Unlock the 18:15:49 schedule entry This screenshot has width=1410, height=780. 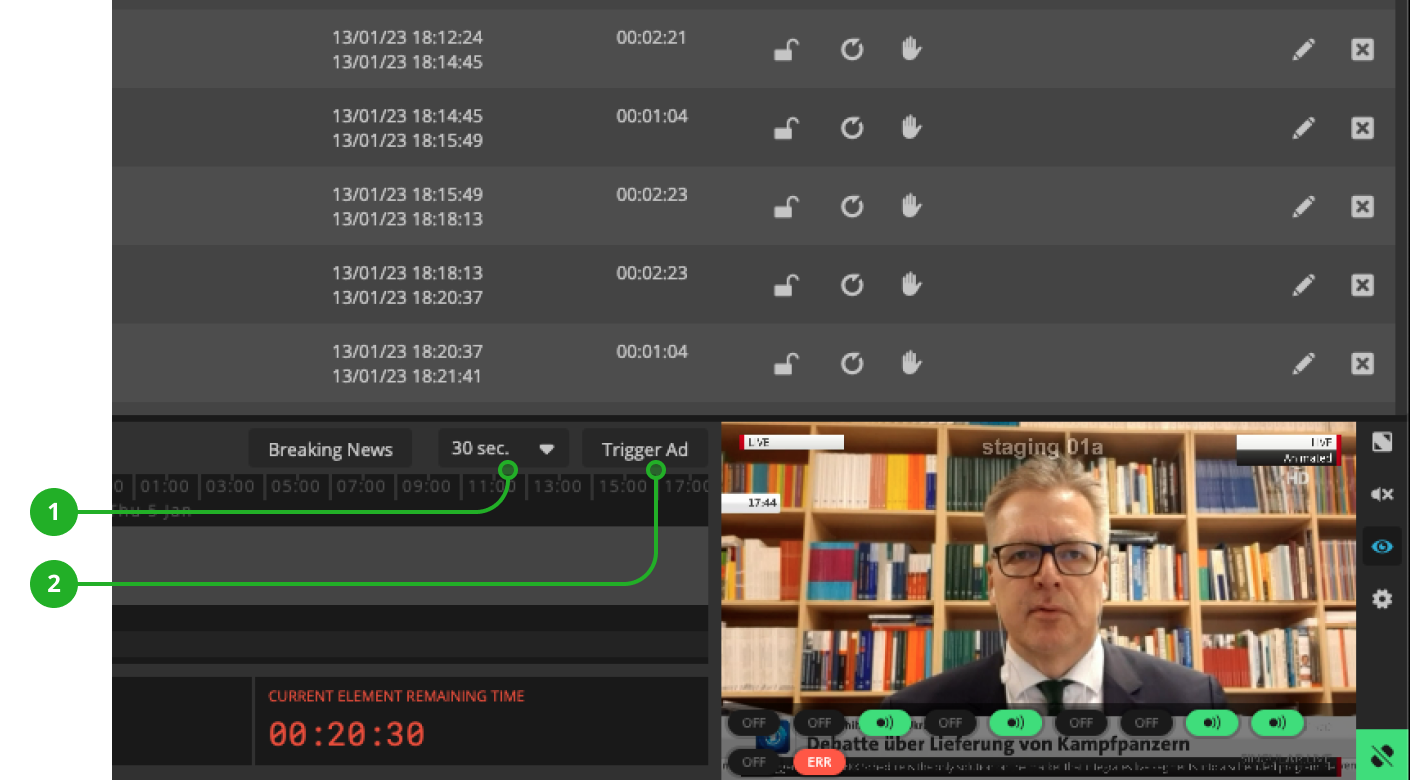tap(787, 207)
